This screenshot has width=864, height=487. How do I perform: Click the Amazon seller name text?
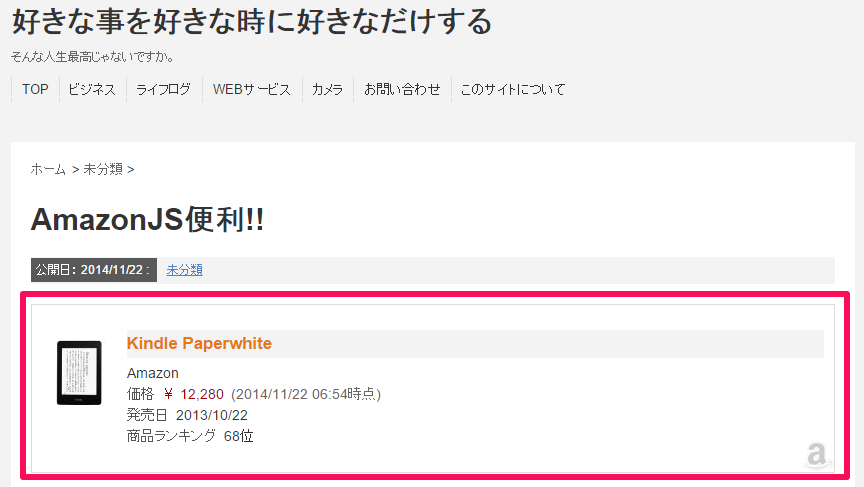tap(153, 373)
